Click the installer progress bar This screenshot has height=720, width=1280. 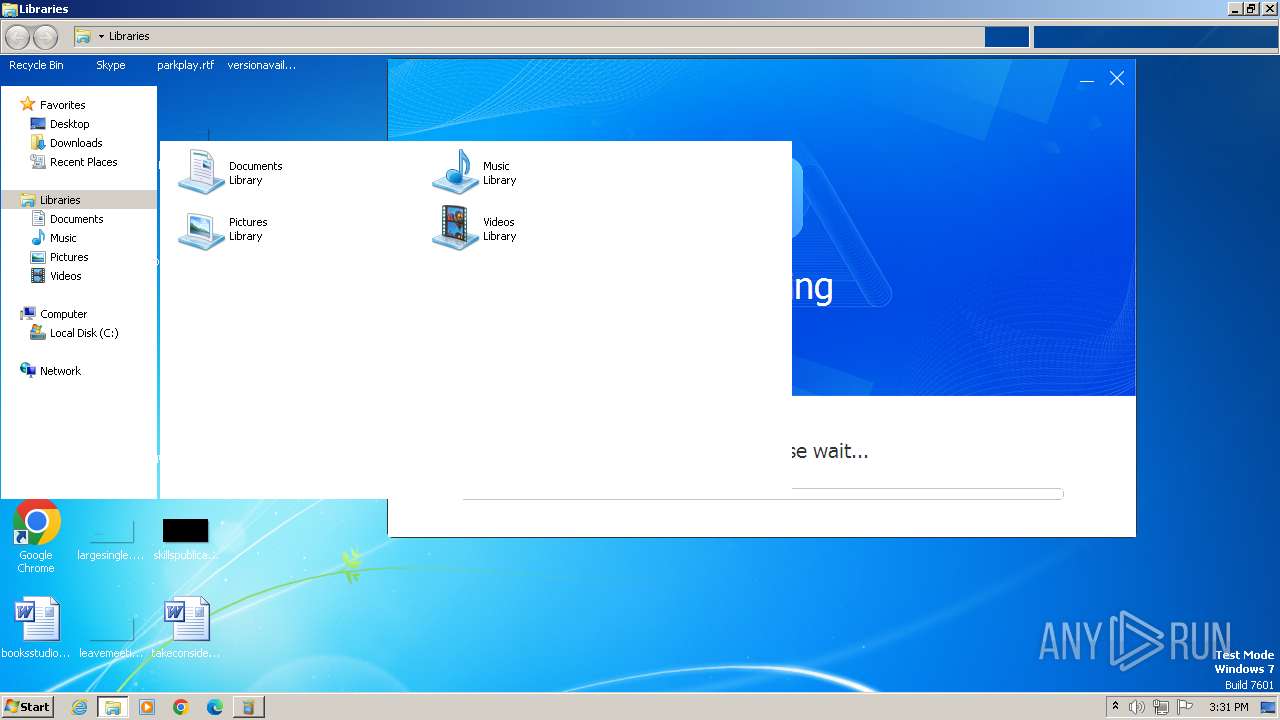[763, 494]
